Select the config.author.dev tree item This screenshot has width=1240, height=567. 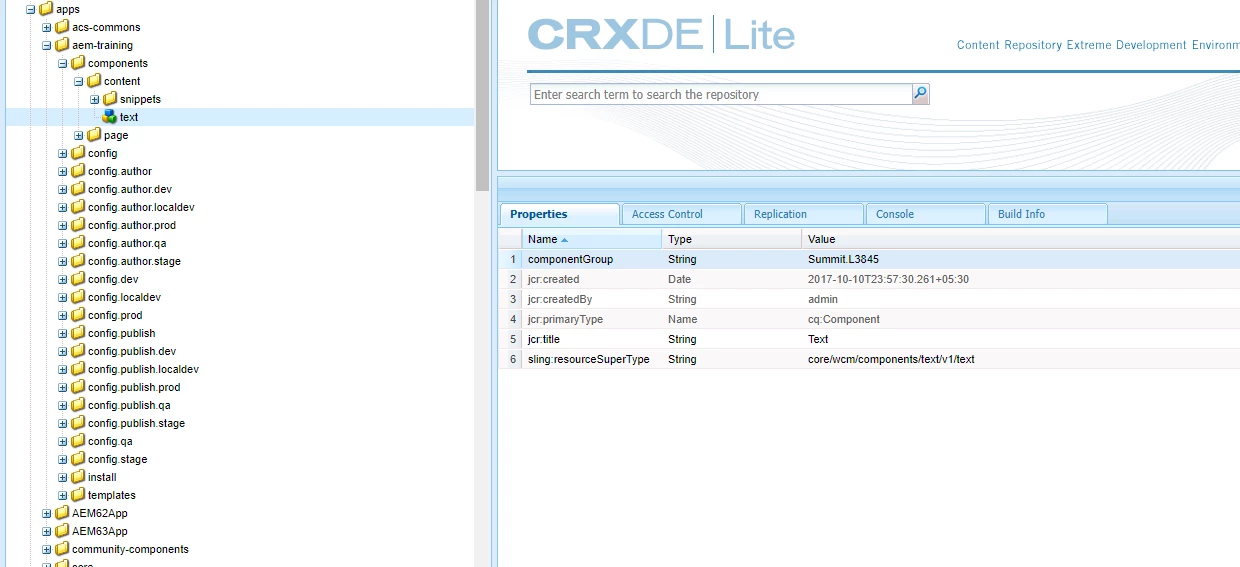(x=130, y=189)
